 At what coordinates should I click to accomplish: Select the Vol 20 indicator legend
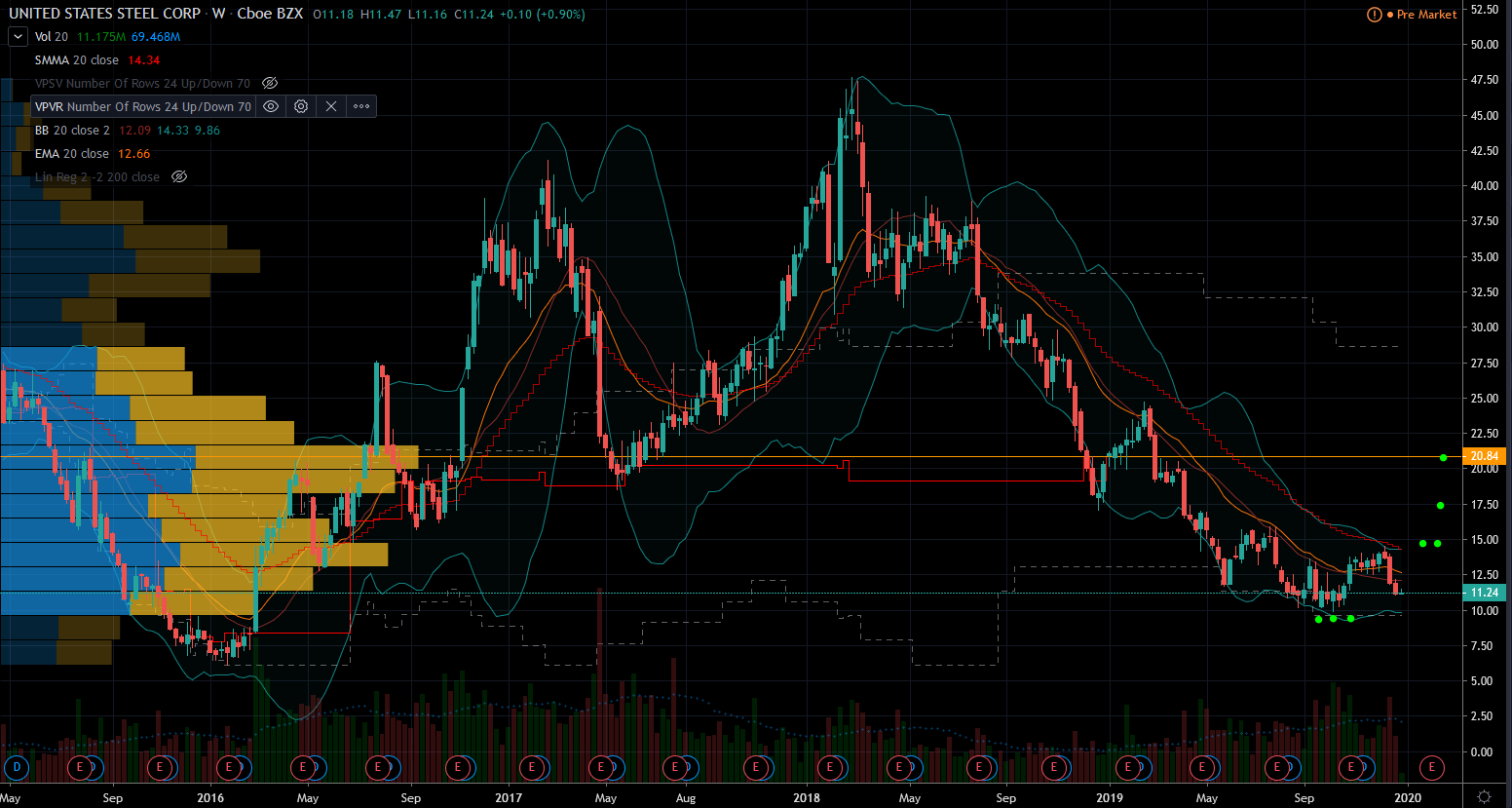click(x=52, y=36)
